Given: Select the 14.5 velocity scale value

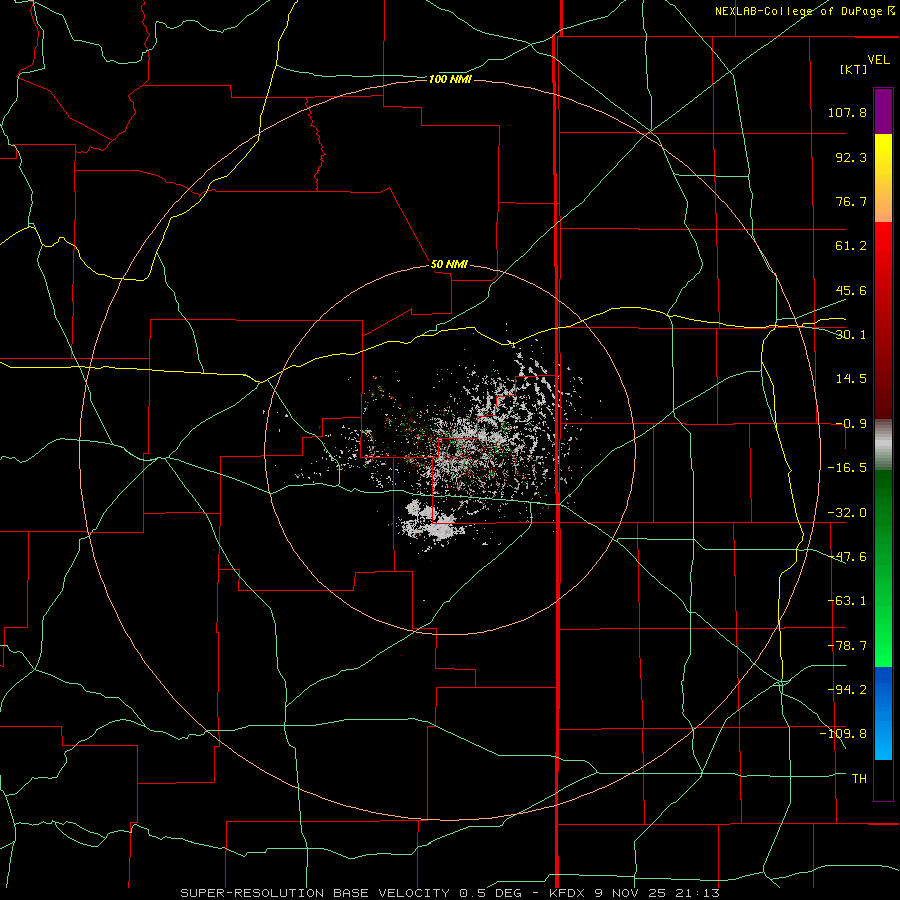Looking at the screenshot, I should click(851, 379).
